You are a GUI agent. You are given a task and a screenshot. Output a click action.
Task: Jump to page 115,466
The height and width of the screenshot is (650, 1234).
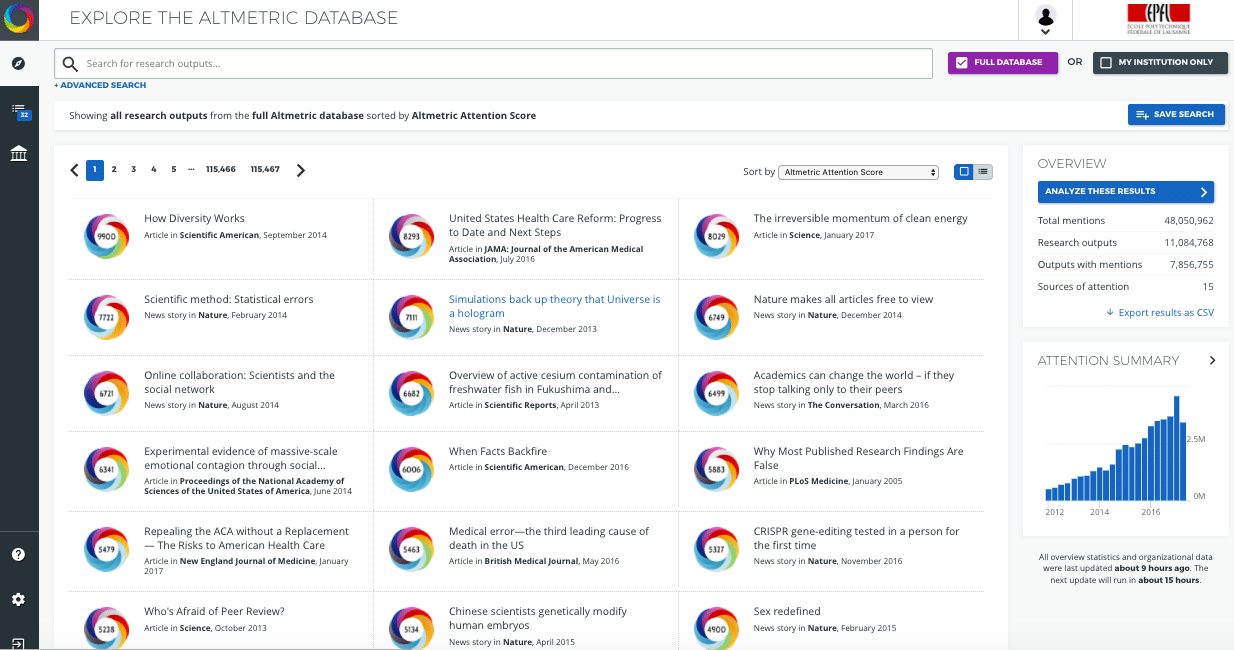click(221, 170)
